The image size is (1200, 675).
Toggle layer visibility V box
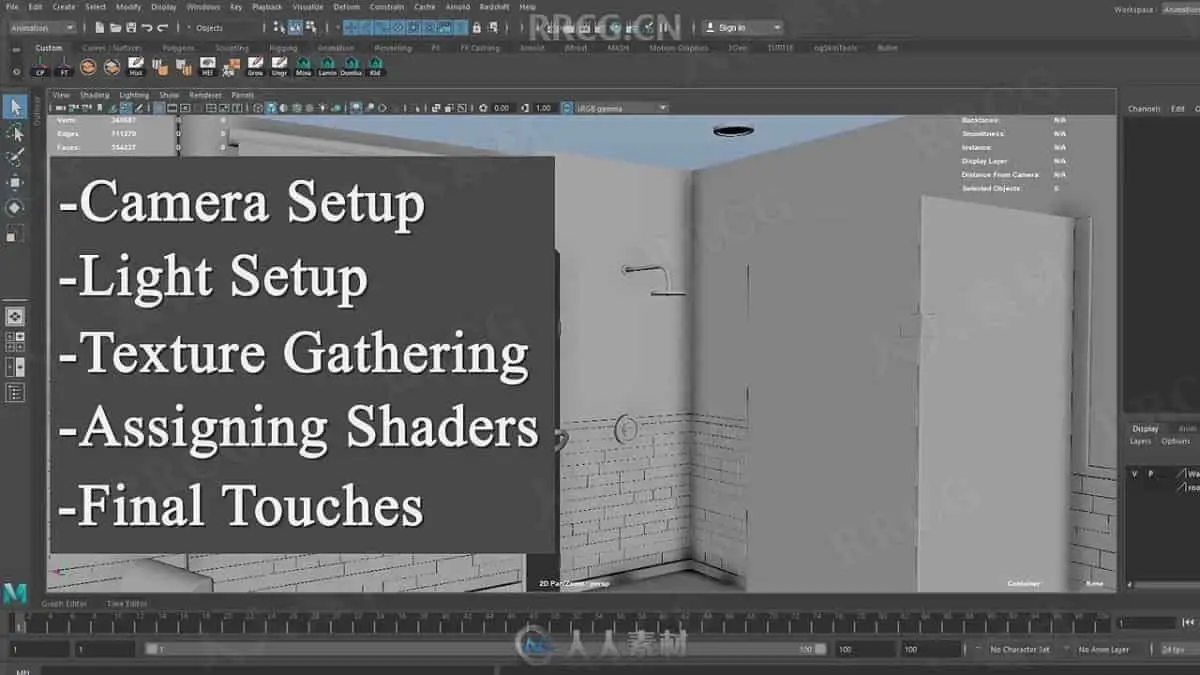point(1134,474)
